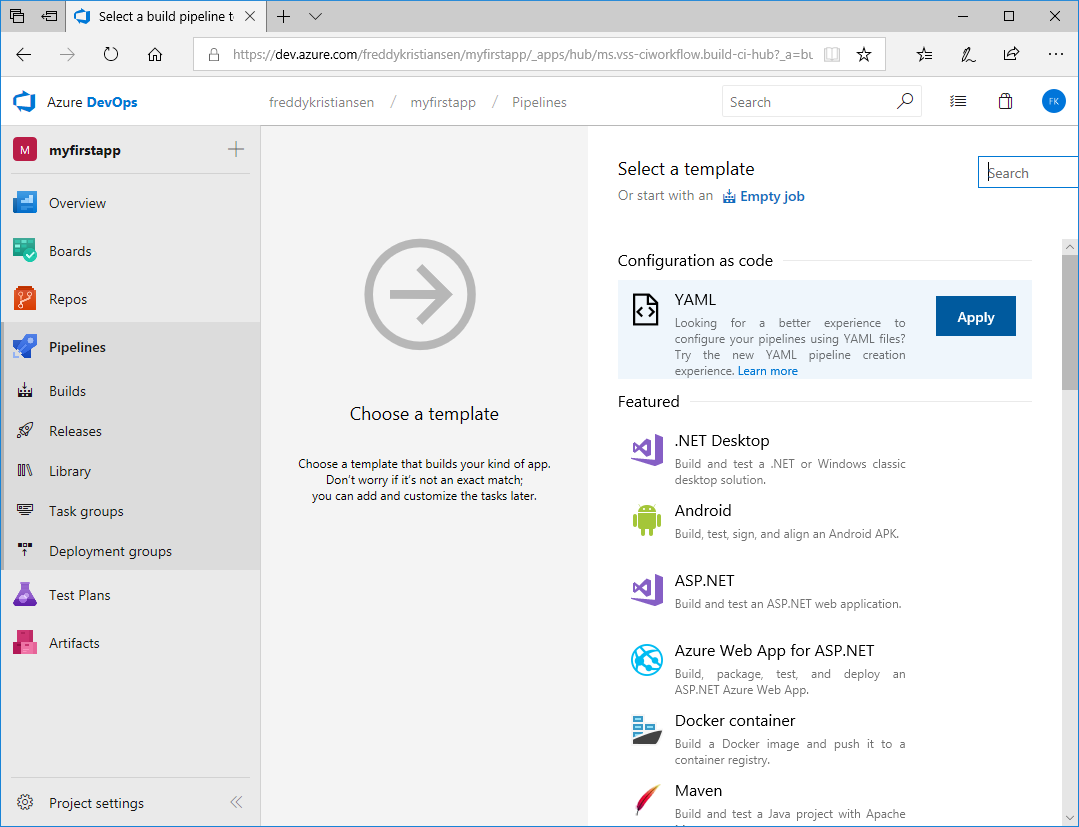1079x827 pixels.
Task: Open the Library item
Action: [69, 471]
